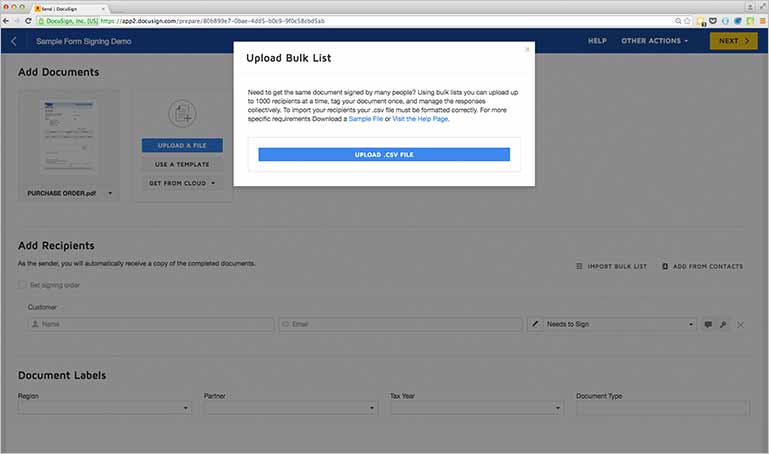Click the Import Bulk List icon
This screenshot has width=769, height=454.
[x=580, y=266]
